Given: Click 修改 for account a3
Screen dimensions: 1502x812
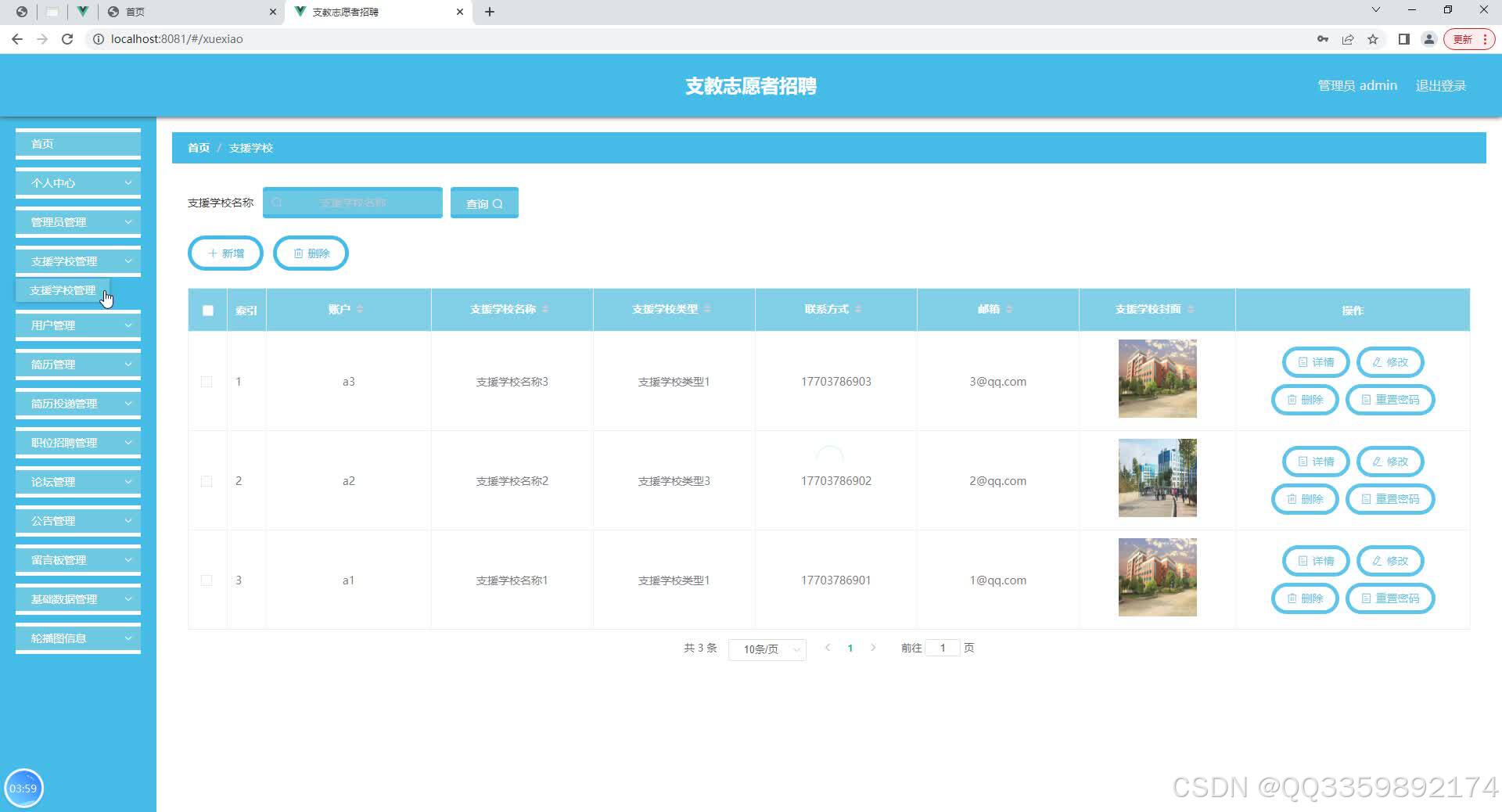Looking at the screenshot, I should coord(1390,362).
